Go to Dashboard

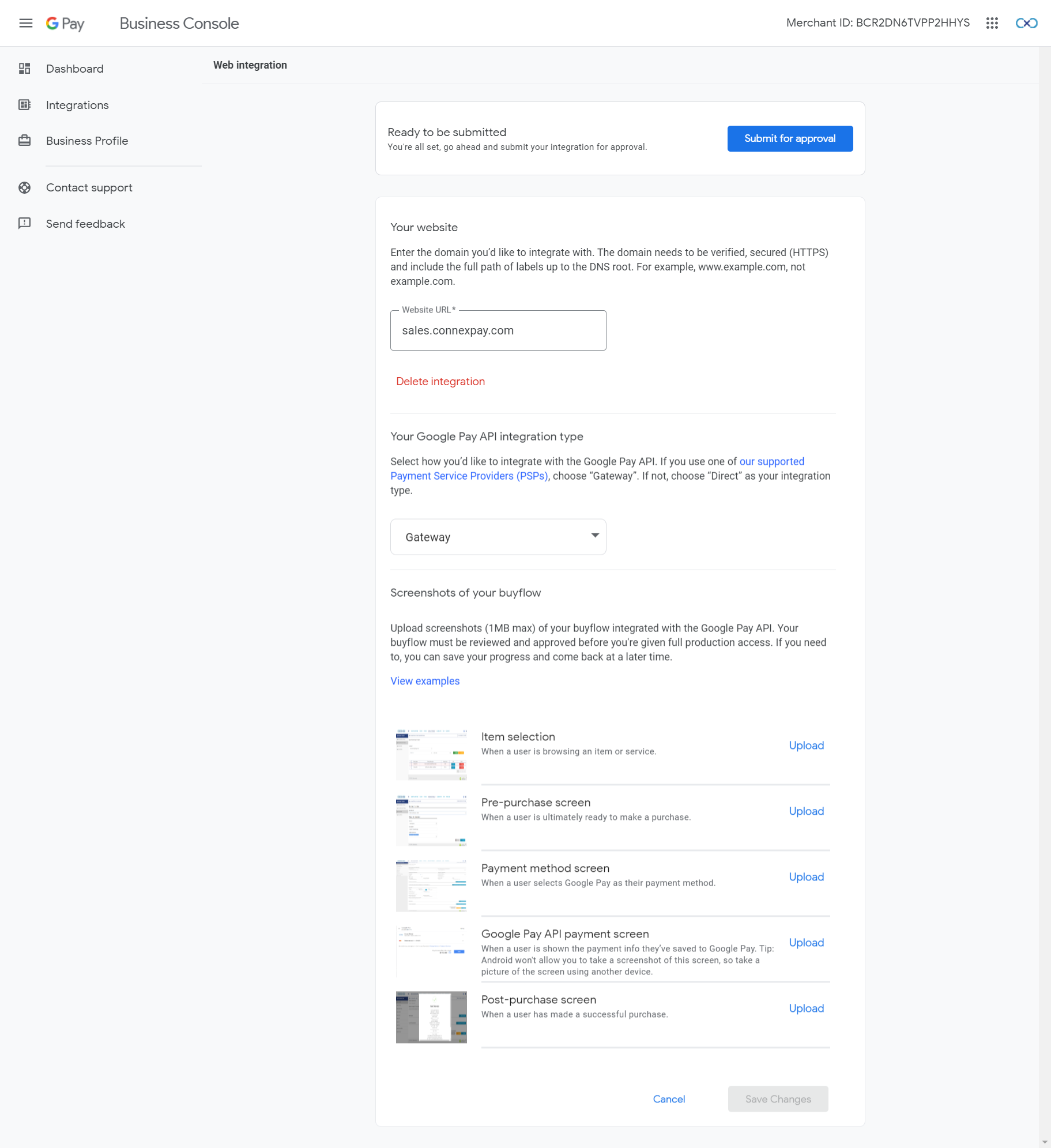click(x=75, y=69)
